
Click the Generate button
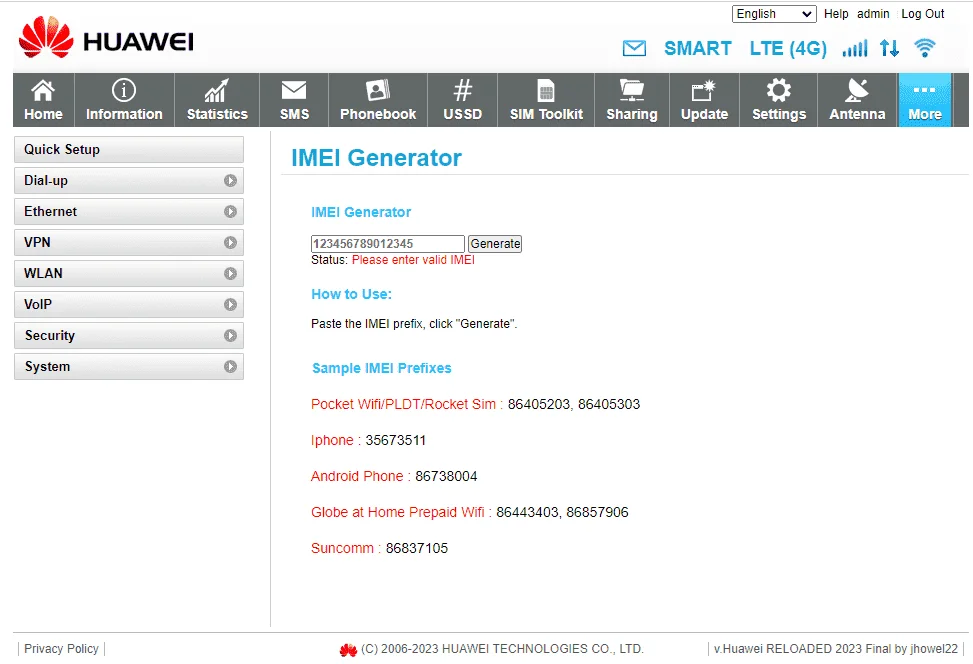[x=495, y=244]
